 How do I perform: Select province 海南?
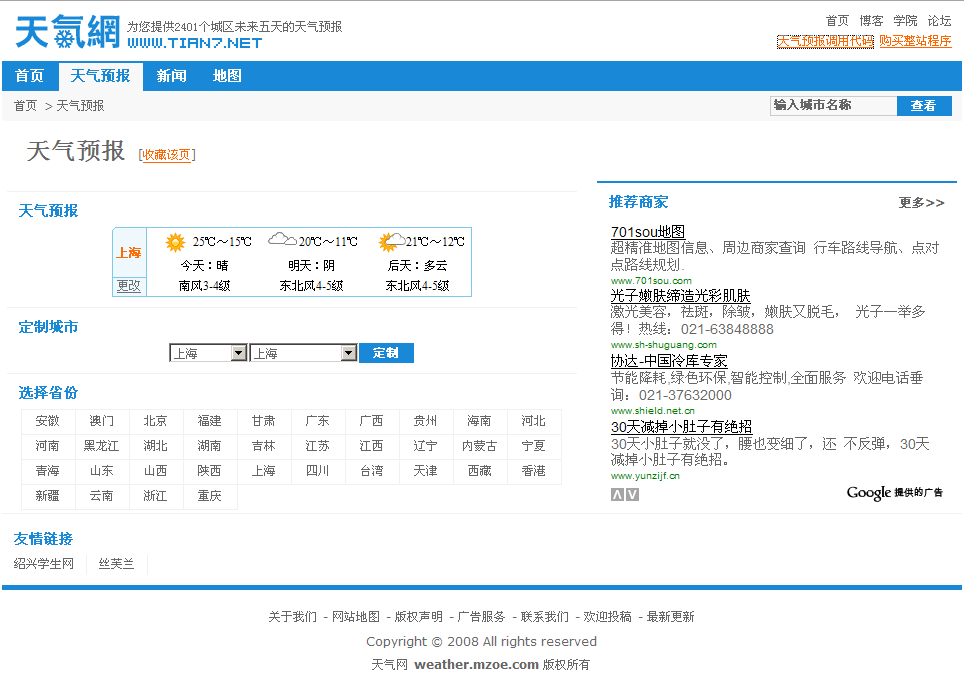click(x=480, y=421)
